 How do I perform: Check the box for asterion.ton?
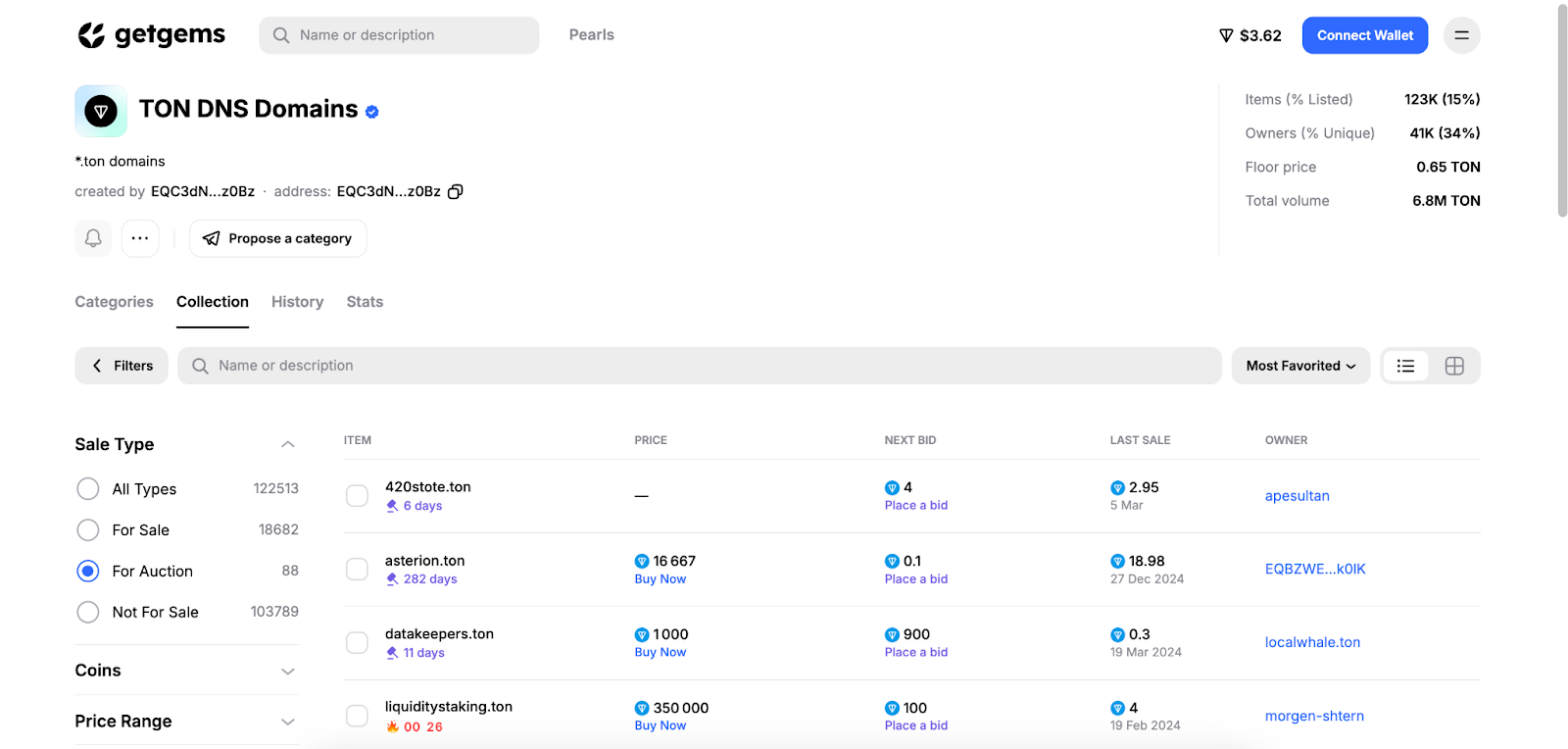(x=357, y=570)
